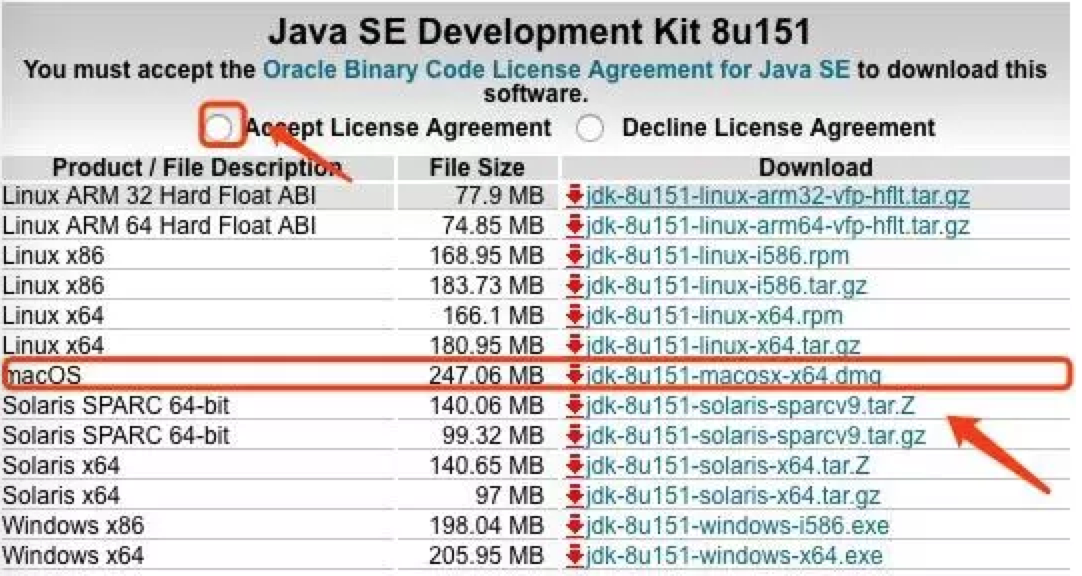Download jdk-8u151-solaris-x64.tar.Z

(728, 466)
